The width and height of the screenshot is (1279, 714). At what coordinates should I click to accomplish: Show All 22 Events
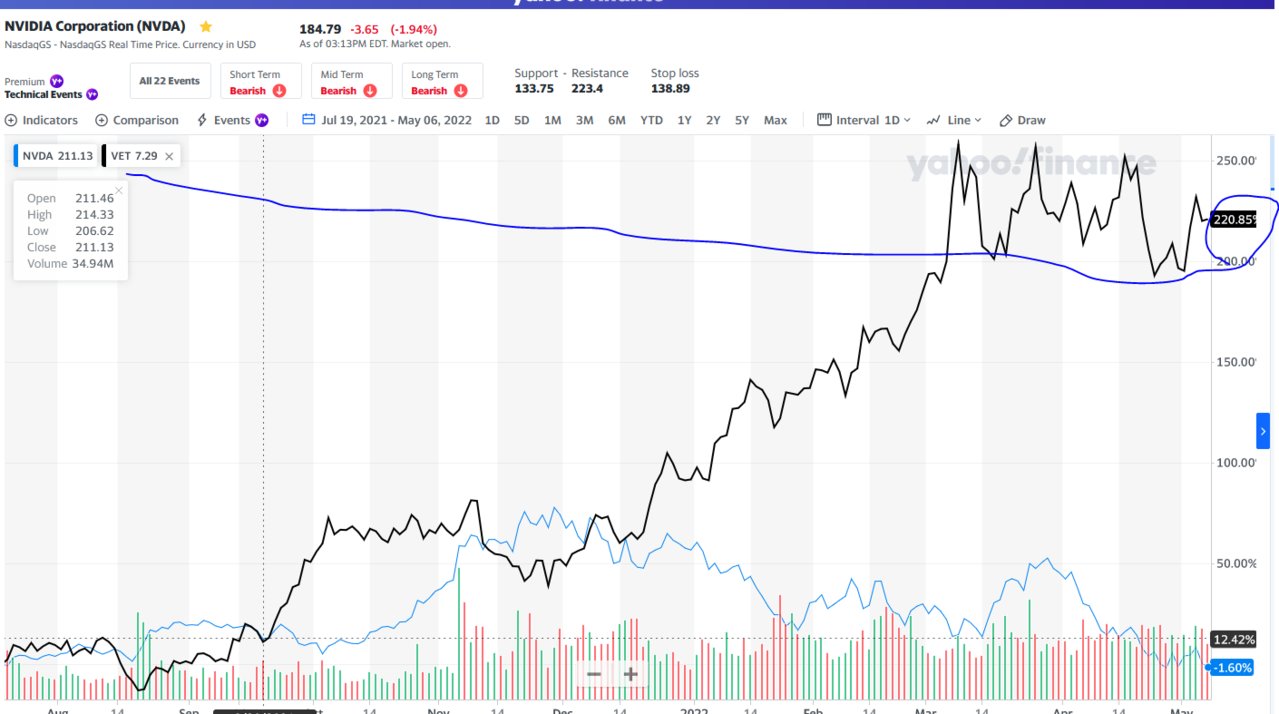point(169,81)
